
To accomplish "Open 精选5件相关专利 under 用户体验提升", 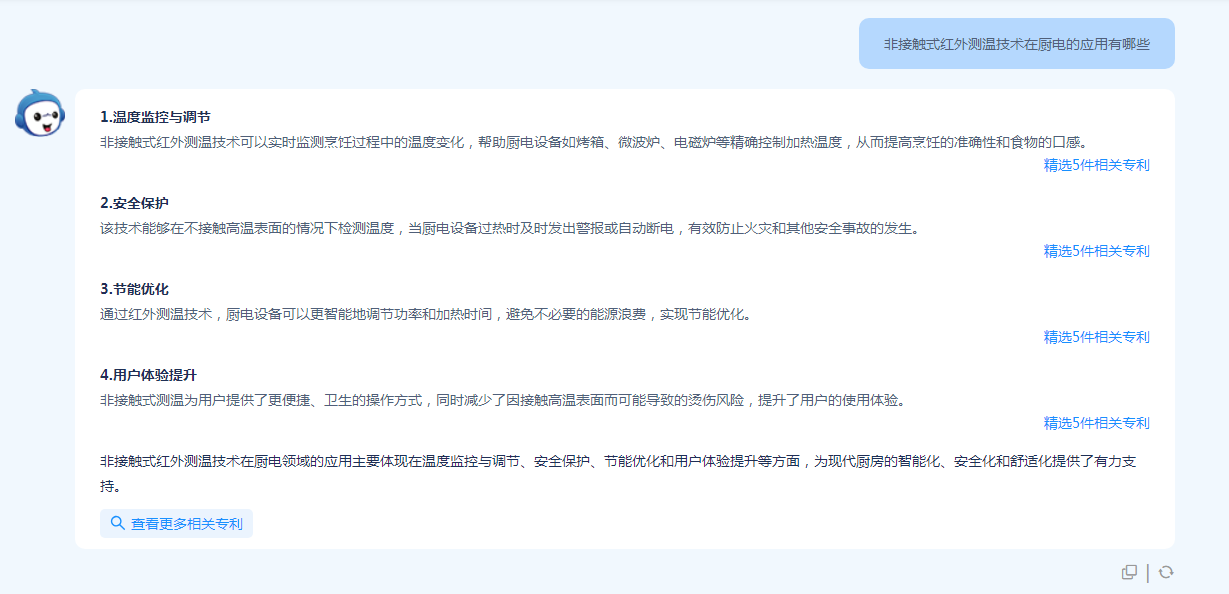I will click(x=1096, y=423).
